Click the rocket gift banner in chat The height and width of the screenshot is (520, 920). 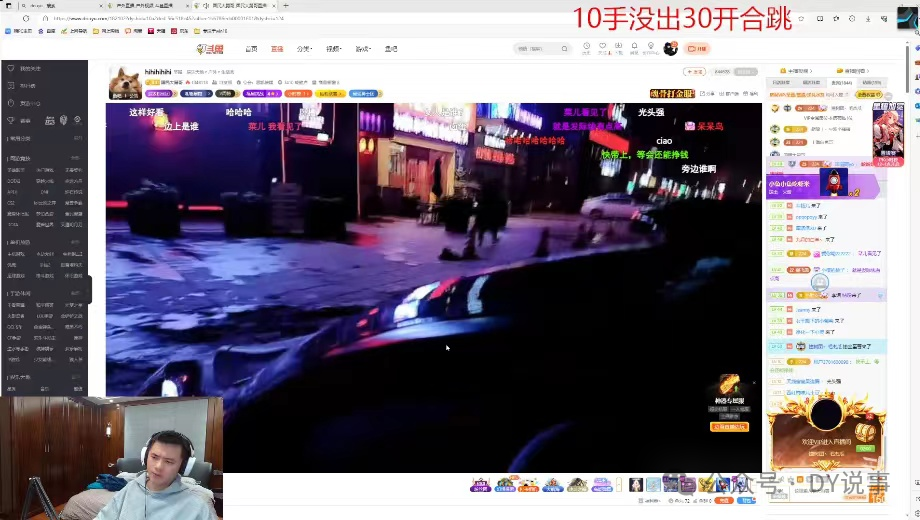tap(823, 184)
